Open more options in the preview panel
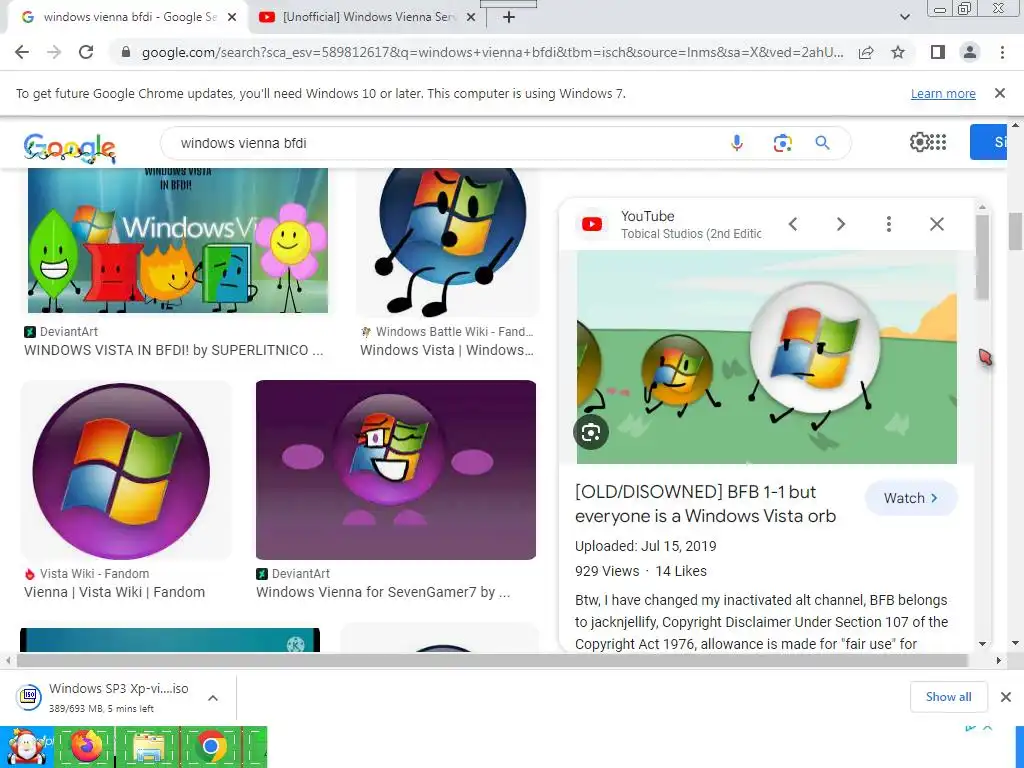The width and height of the screenshot is (1024, 768). click(x=889, y=224)
